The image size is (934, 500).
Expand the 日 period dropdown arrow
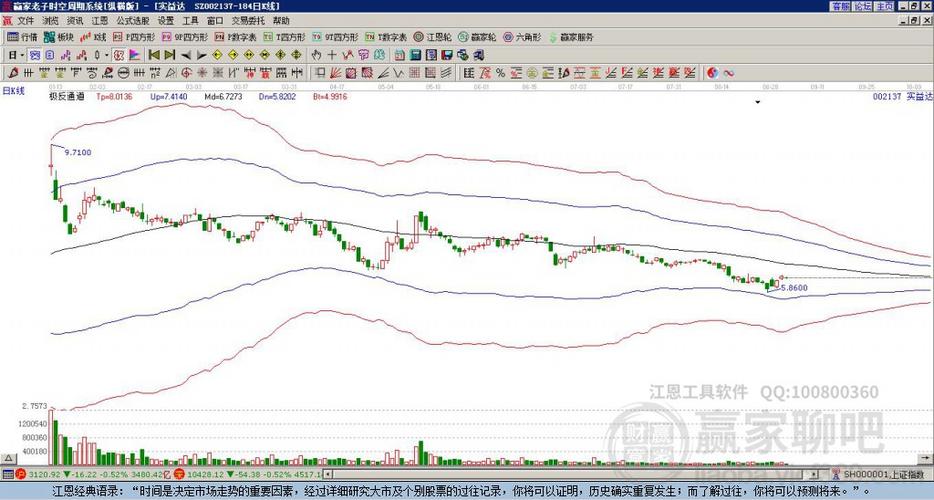coord(22,55)
